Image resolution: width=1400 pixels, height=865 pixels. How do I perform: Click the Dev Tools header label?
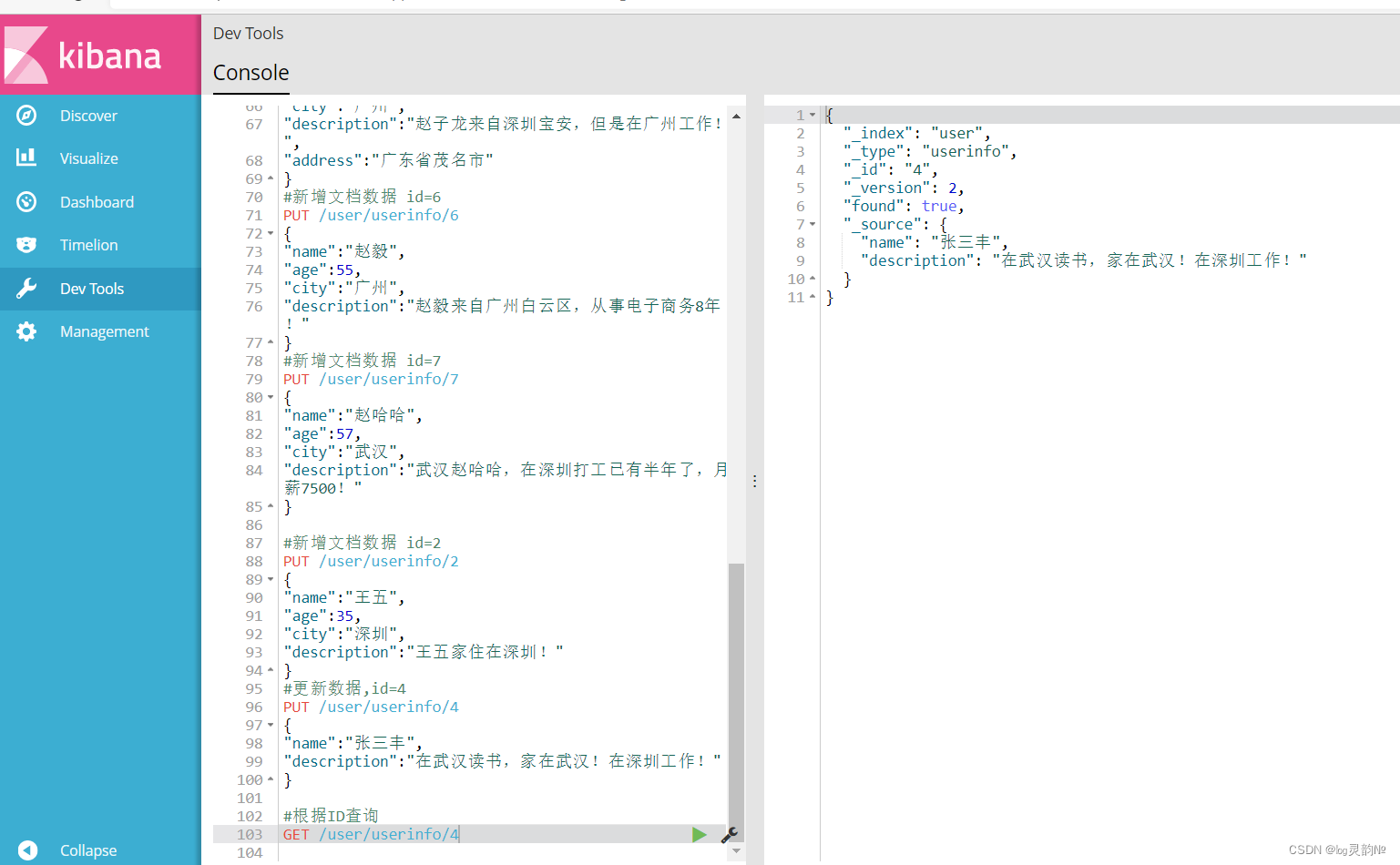248,33
